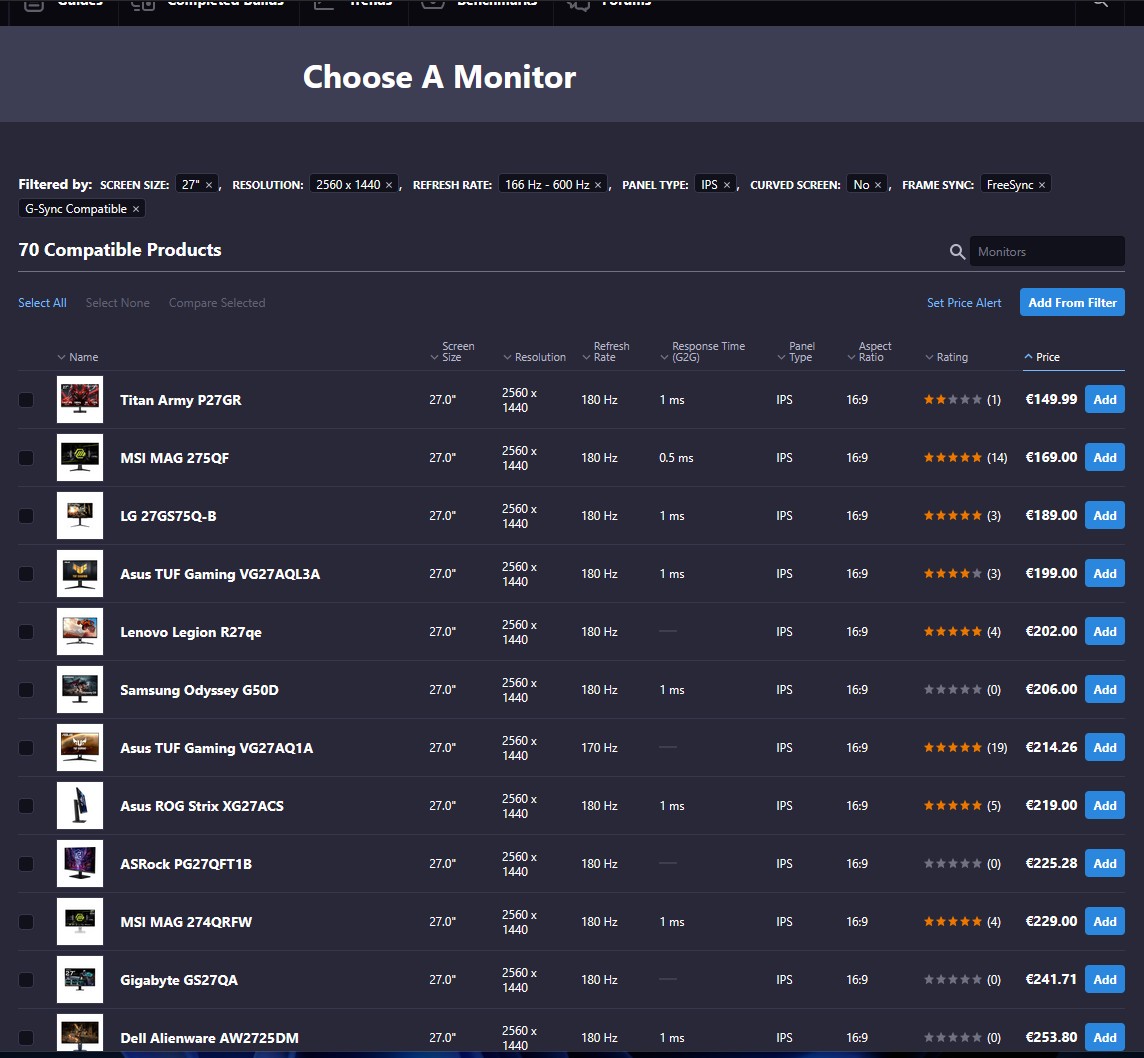
Task: Click the star rating of MSI MAG 275QF
Action: point(952,457)
